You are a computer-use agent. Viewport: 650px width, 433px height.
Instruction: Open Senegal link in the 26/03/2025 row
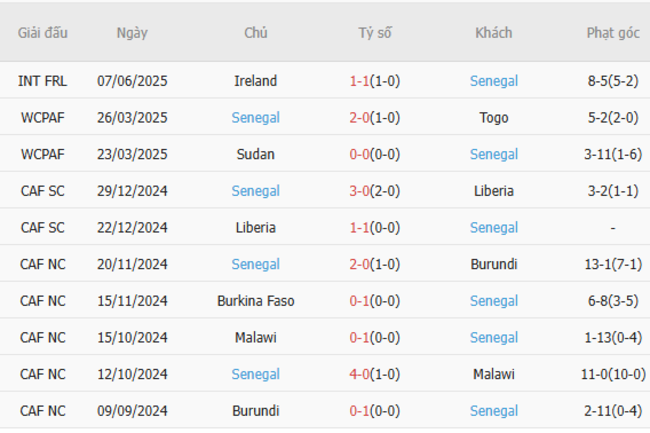point(255,118)
